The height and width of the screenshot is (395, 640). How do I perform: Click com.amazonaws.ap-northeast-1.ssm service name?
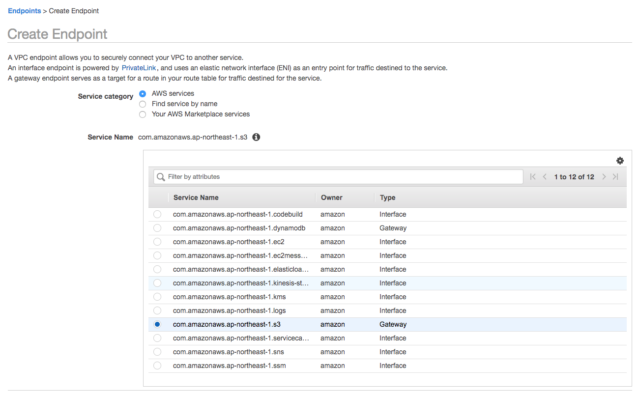click(229, 366)
